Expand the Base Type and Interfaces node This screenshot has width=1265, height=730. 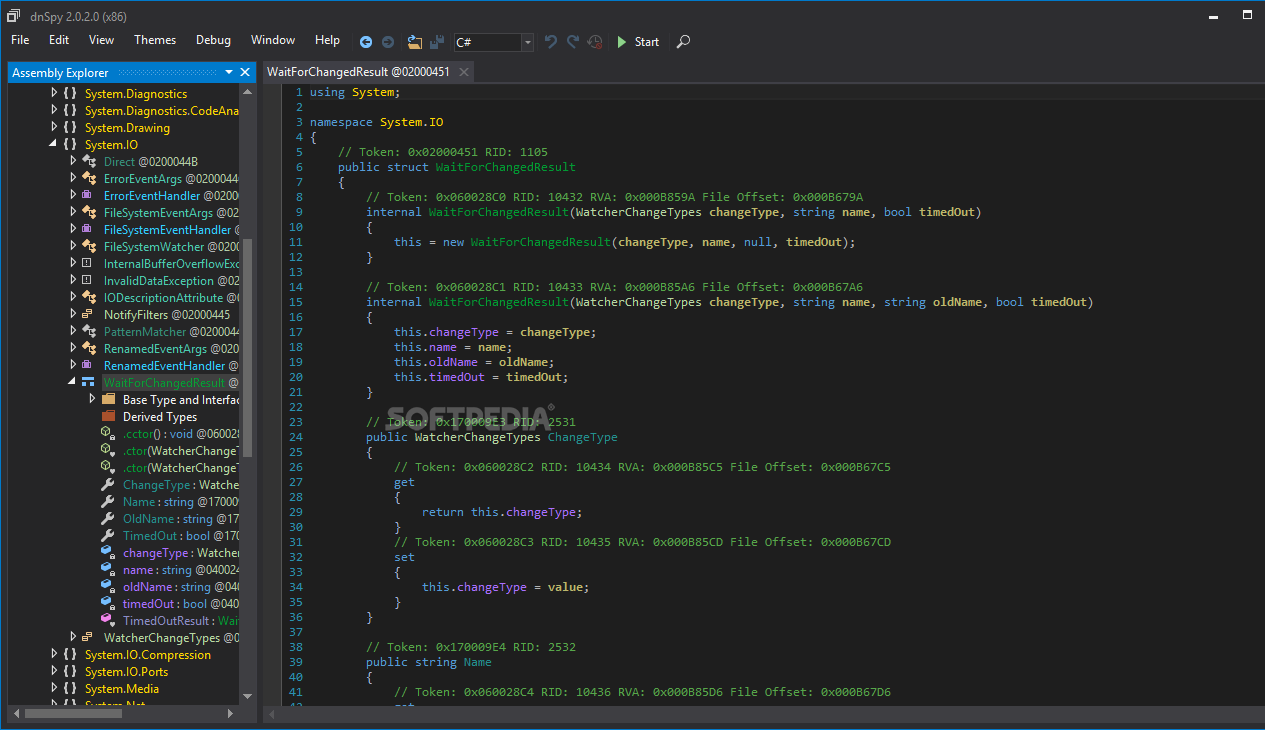coord(92,400)
